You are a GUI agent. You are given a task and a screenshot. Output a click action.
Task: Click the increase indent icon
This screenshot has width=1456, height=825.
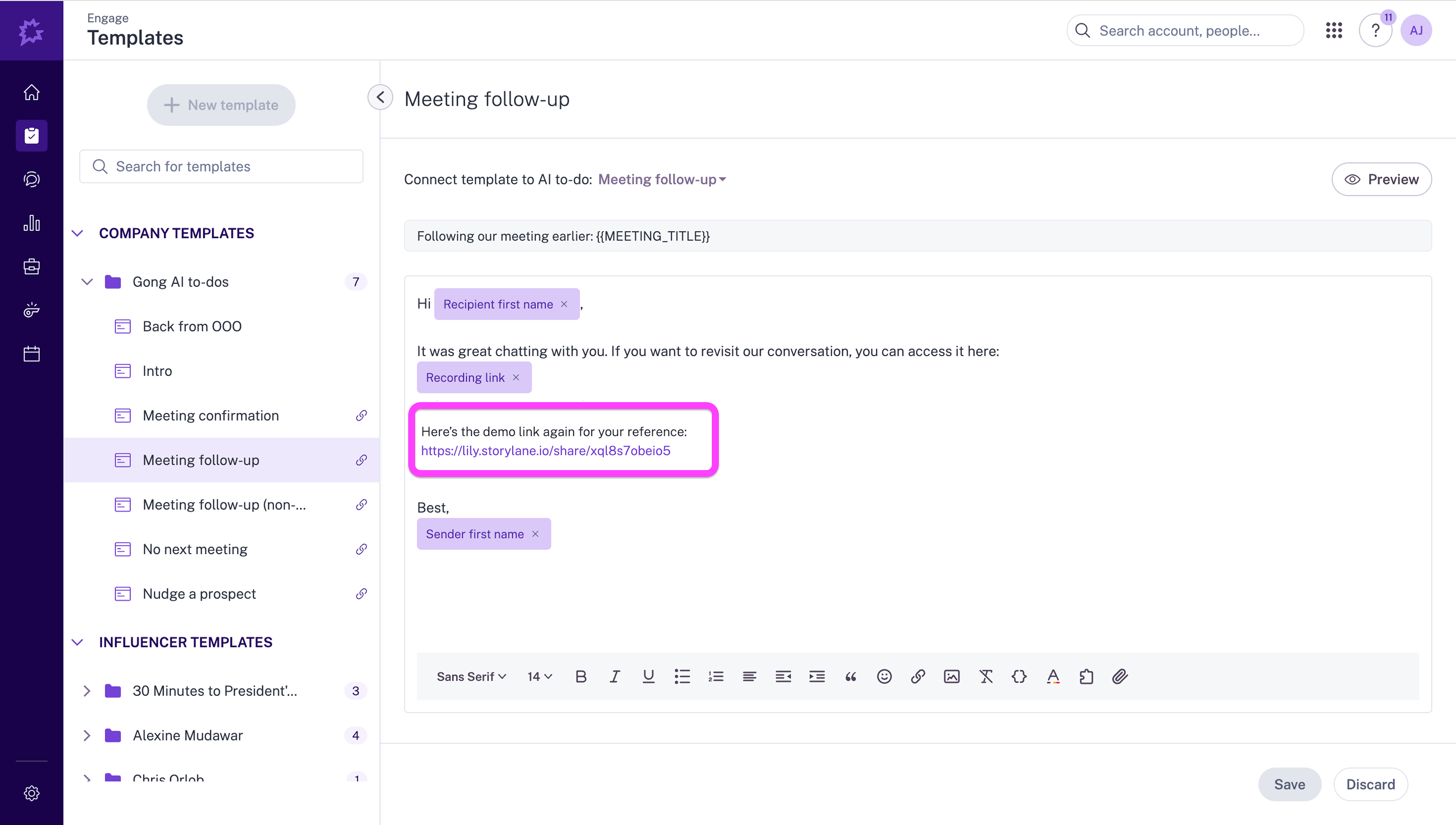coord(817,676)
